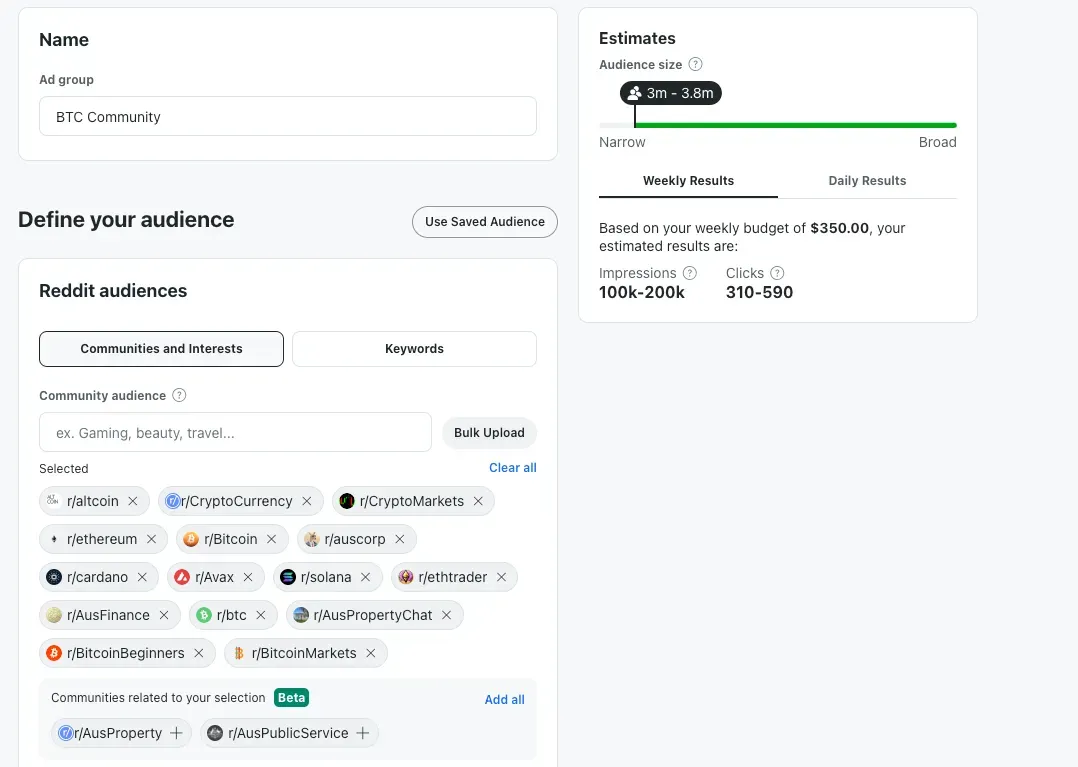Add r/AusPublicService using plus icon
The height and width of the screenshot is (767, 1078).
(x=362, y=733)
